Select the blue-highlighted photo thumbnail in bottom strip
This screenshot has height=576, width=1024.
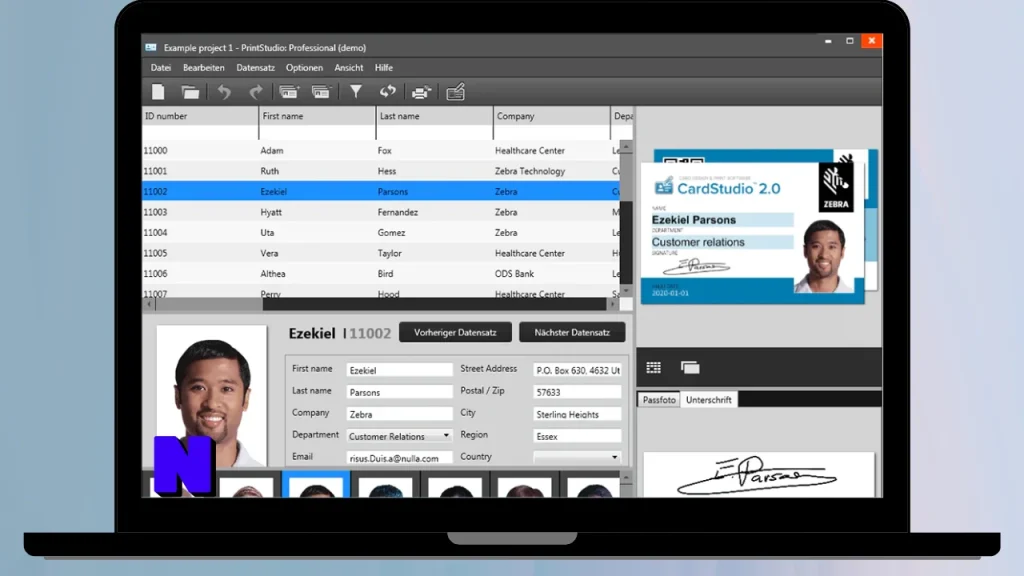316,485
